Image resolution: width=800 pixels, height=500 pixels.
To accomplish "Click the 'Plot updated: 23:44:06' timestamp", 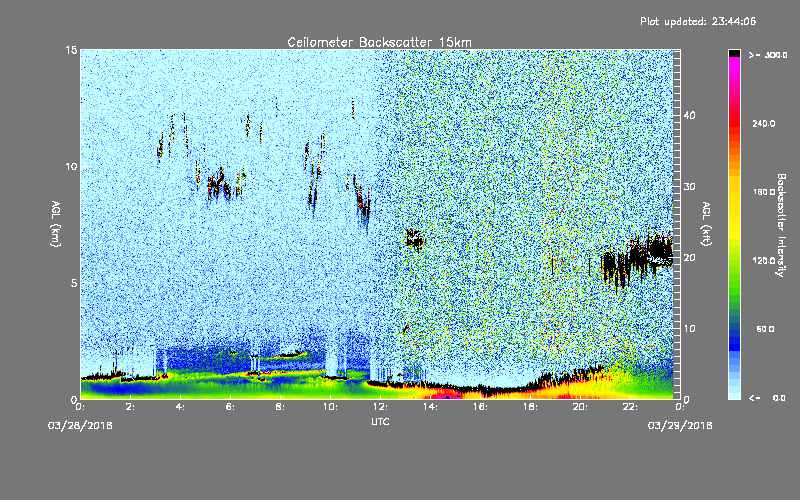I will [698, 21].
